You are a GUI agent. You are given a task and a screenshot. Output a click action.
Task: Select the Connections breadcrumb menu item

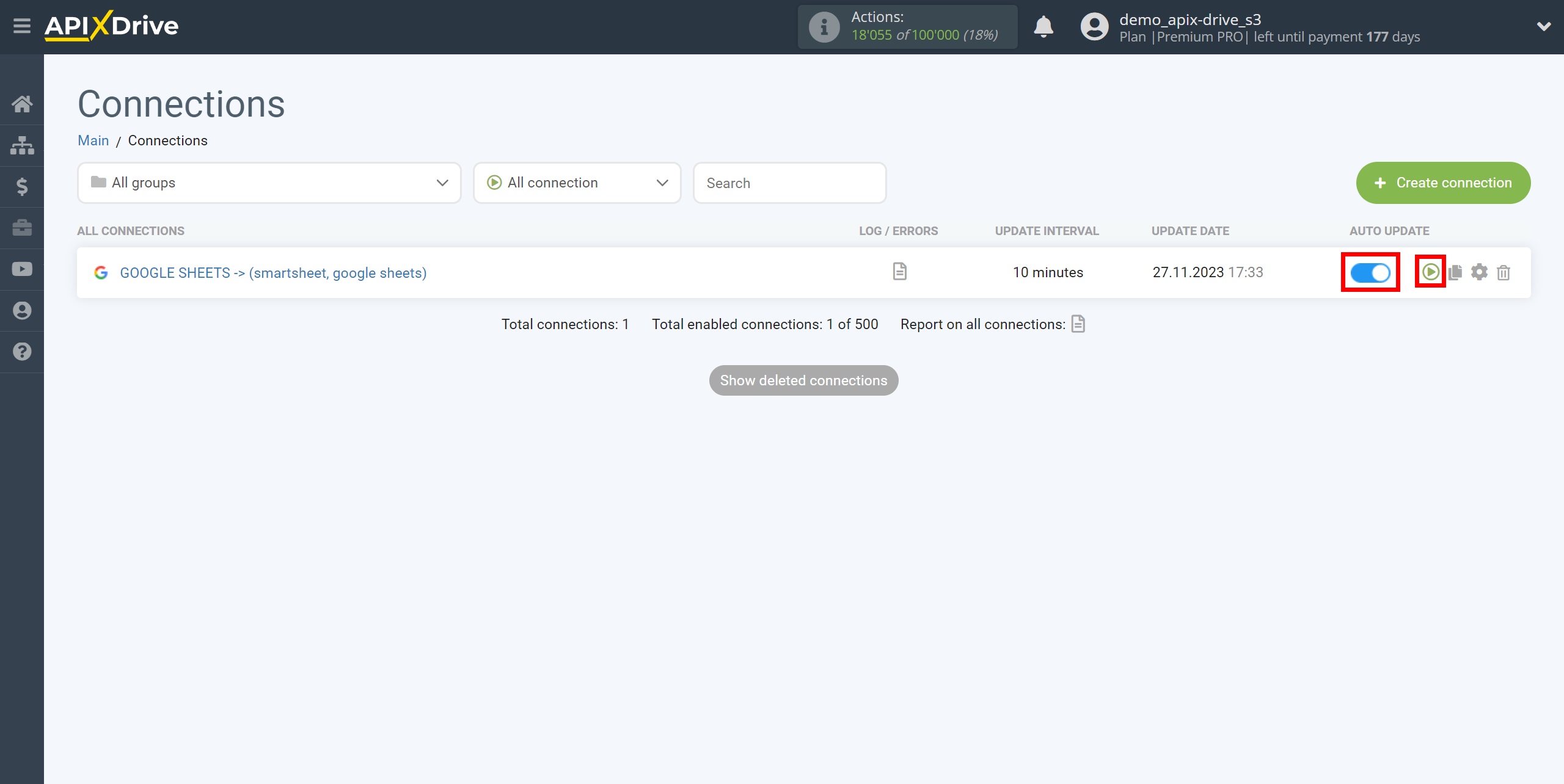(168, 141)
